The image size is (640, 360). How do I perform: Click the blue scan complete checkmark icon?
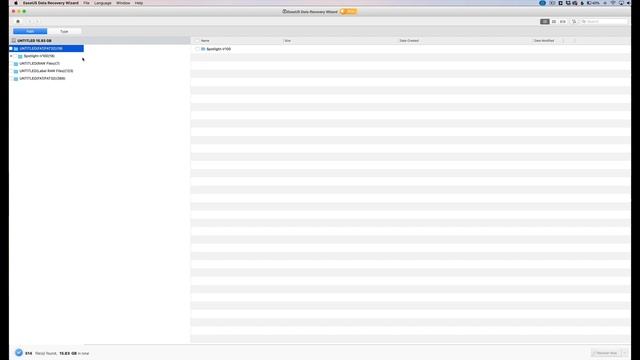tap(19, 353)
